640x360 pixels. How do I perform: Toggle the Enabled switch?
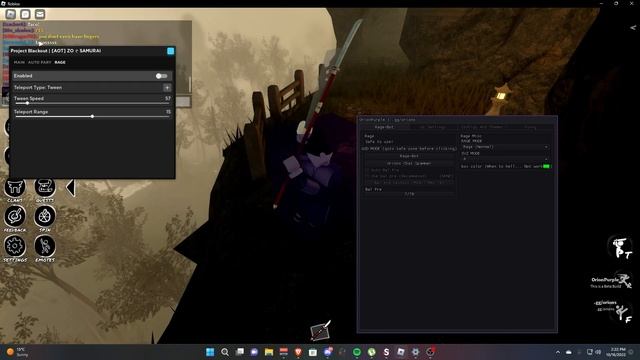point(161,76)
